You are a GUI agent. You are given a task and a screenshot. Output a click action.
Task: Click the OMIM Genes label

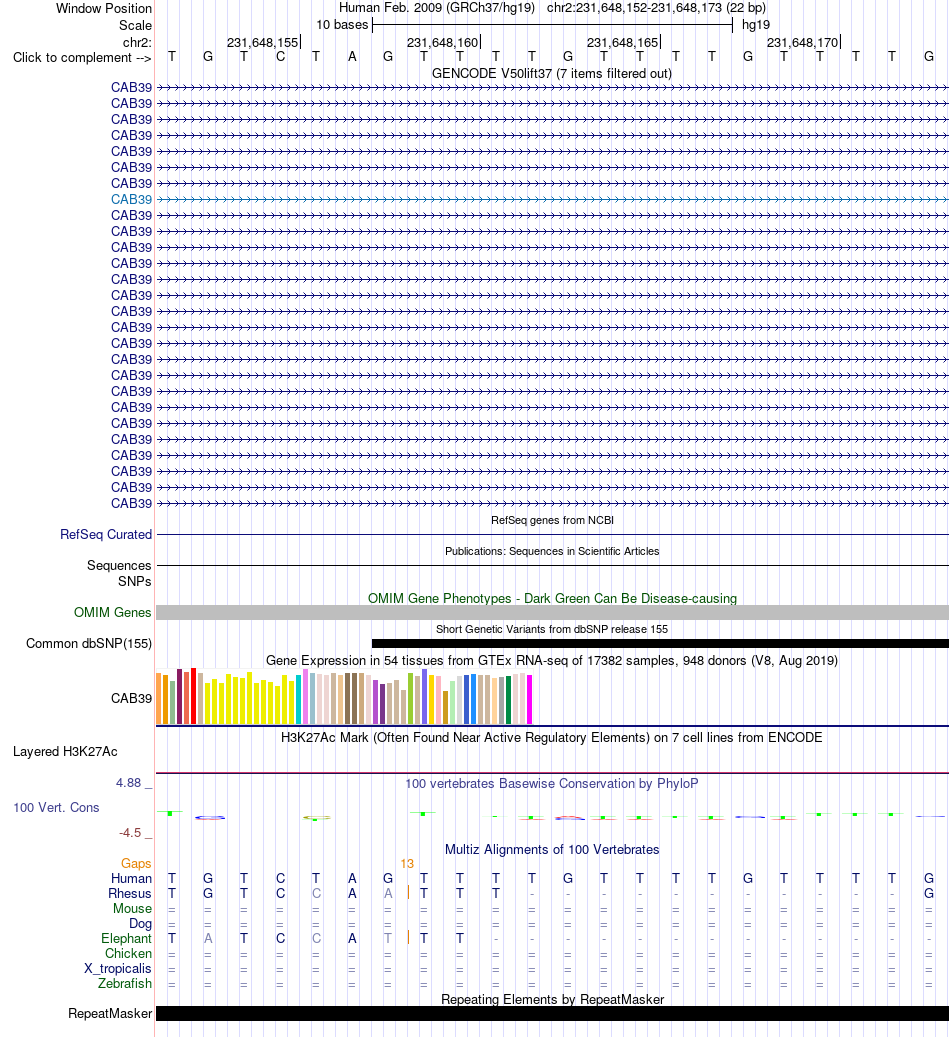coord(112,612)
